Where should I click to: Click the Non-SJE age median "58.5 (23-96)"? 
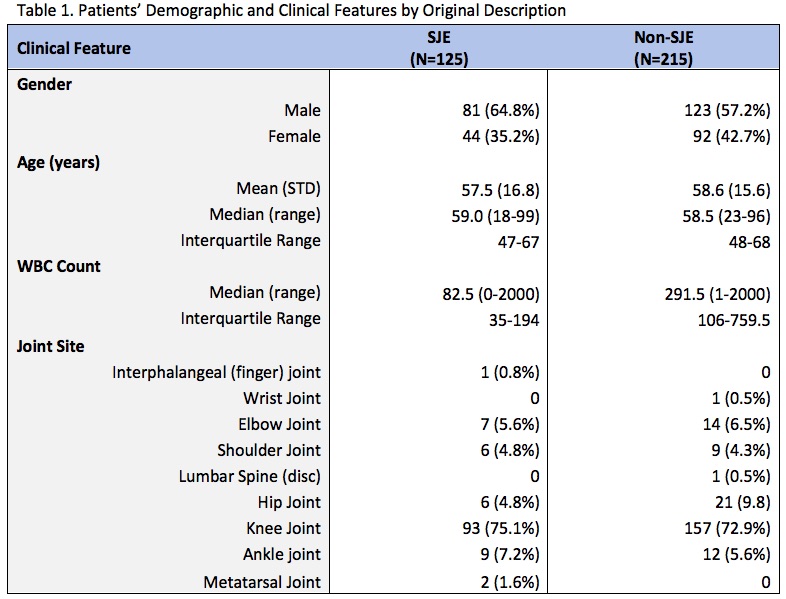722,215
